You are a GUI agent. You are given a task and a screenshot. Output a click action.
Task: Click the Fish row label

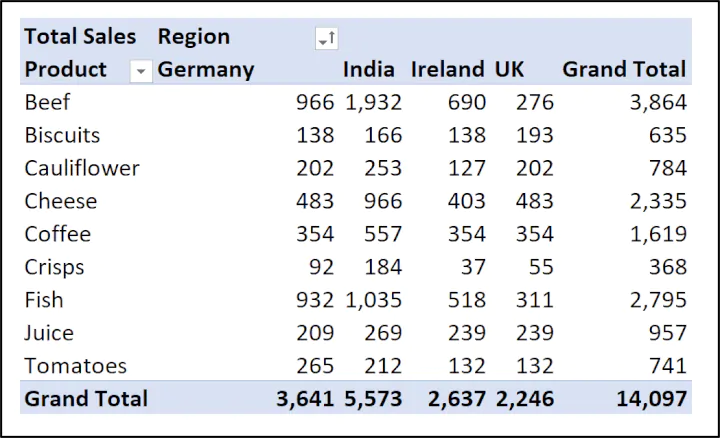click(44, 300)
